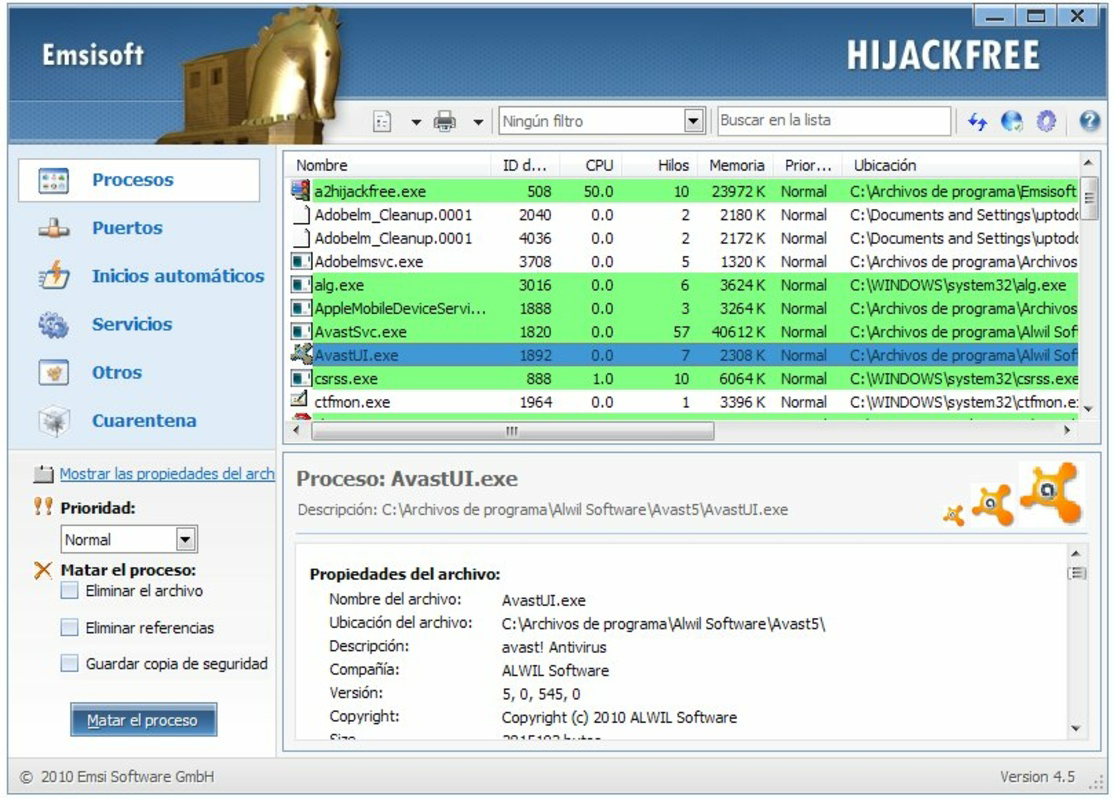This screenshot has width=1114, height=800.
Task: Select the a2hijackfree.exe process row
Action: [x=683, y=191]
